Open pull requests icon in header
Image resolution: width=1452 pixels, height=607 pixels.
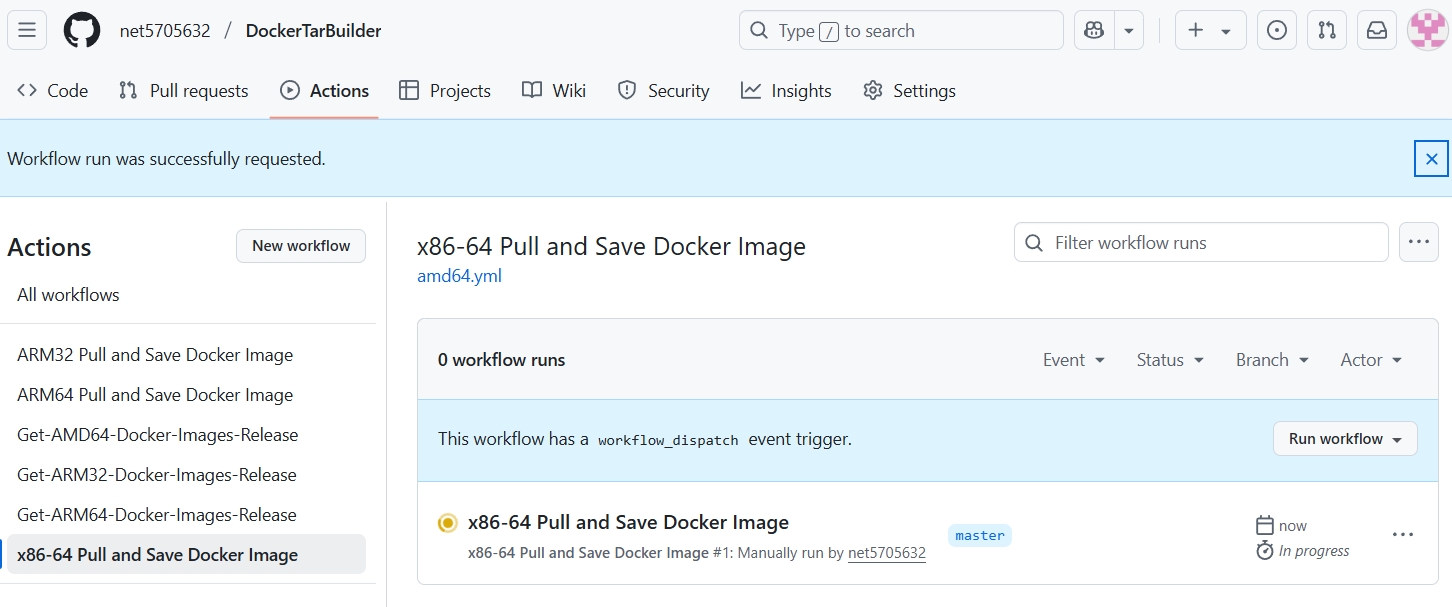1327,31
